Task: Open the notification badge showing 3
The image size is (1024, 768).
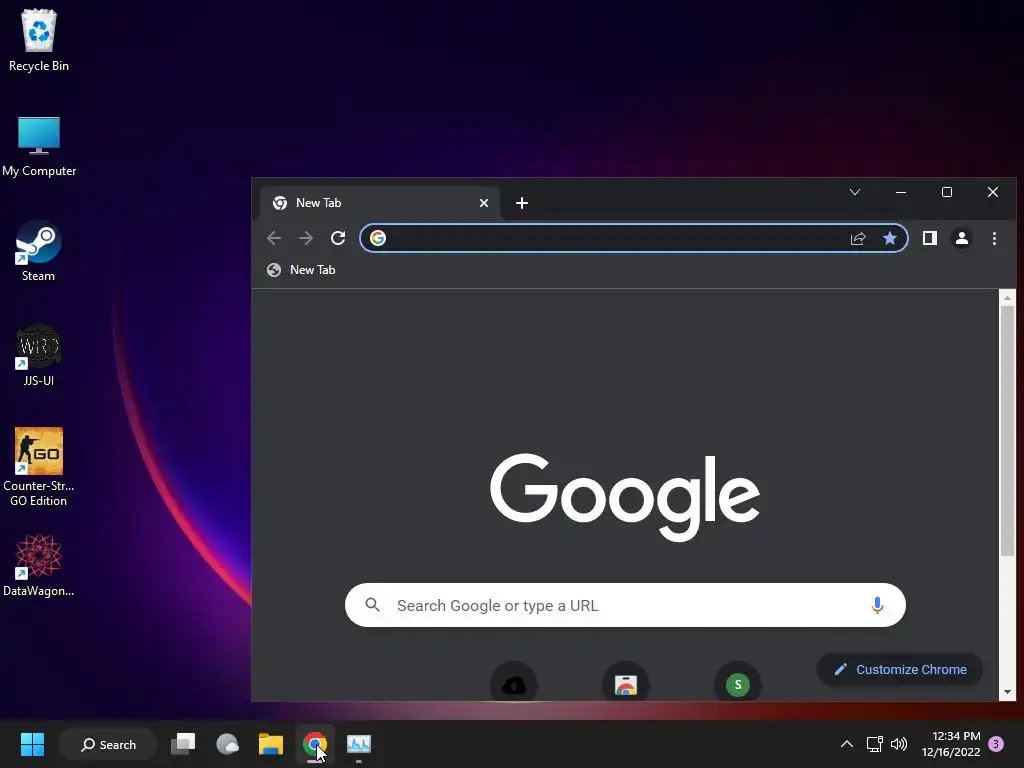Action: [x=996, y=744]
